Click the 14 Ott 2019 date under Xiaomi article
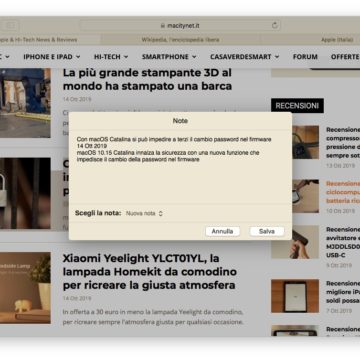The width and height of the screenshot is (360, 360). (77, 298)
